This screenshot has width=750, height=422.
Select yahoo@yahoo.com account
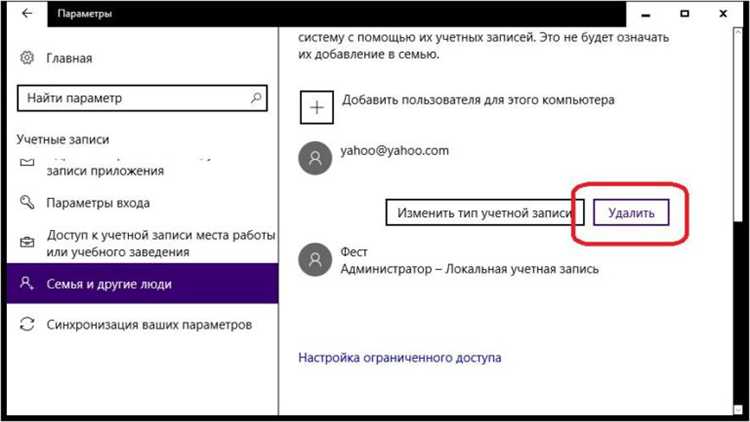coord(395,151)
